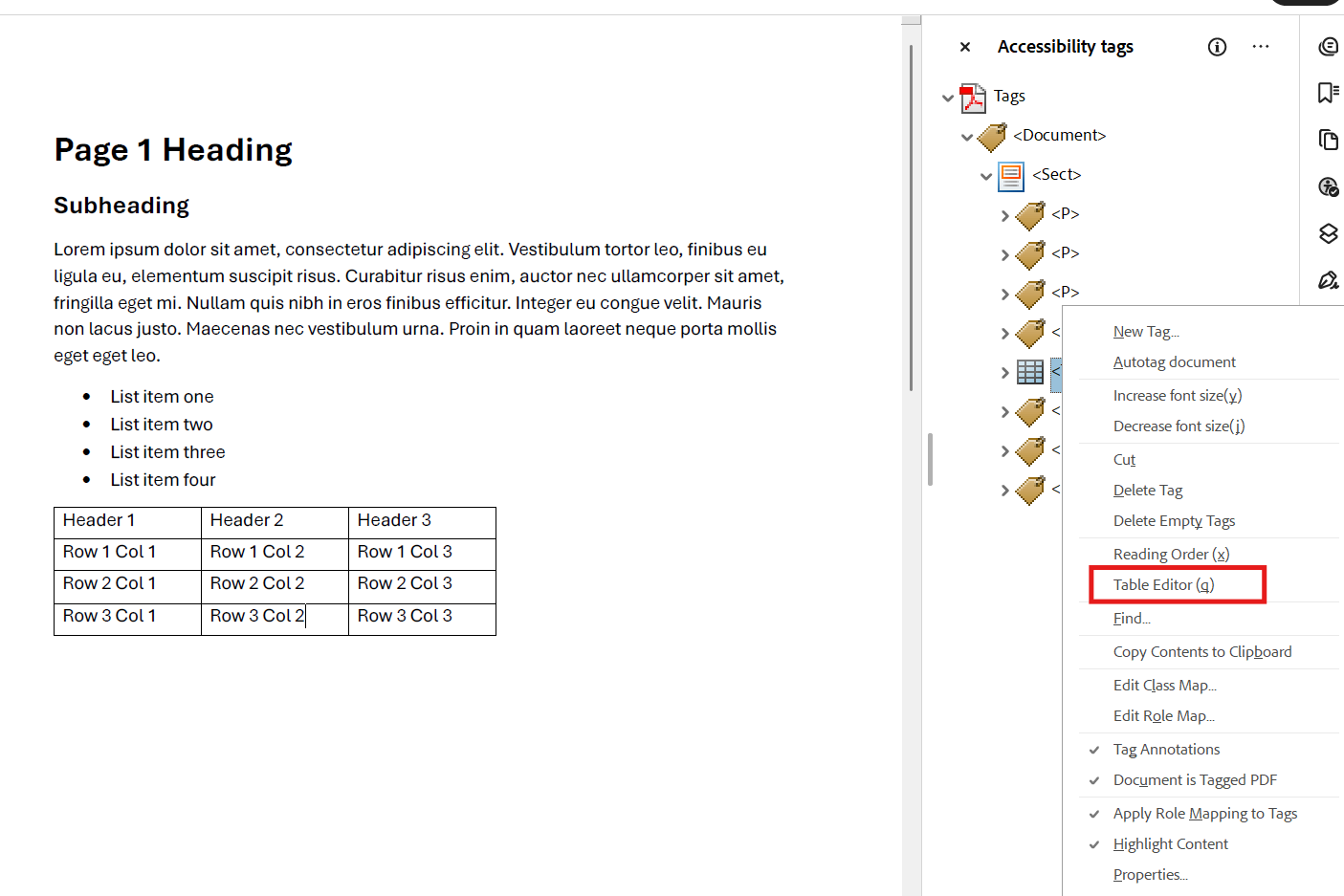
Task: Click the 'Row 2 Col 3' table cell
Action: [422, 587]
